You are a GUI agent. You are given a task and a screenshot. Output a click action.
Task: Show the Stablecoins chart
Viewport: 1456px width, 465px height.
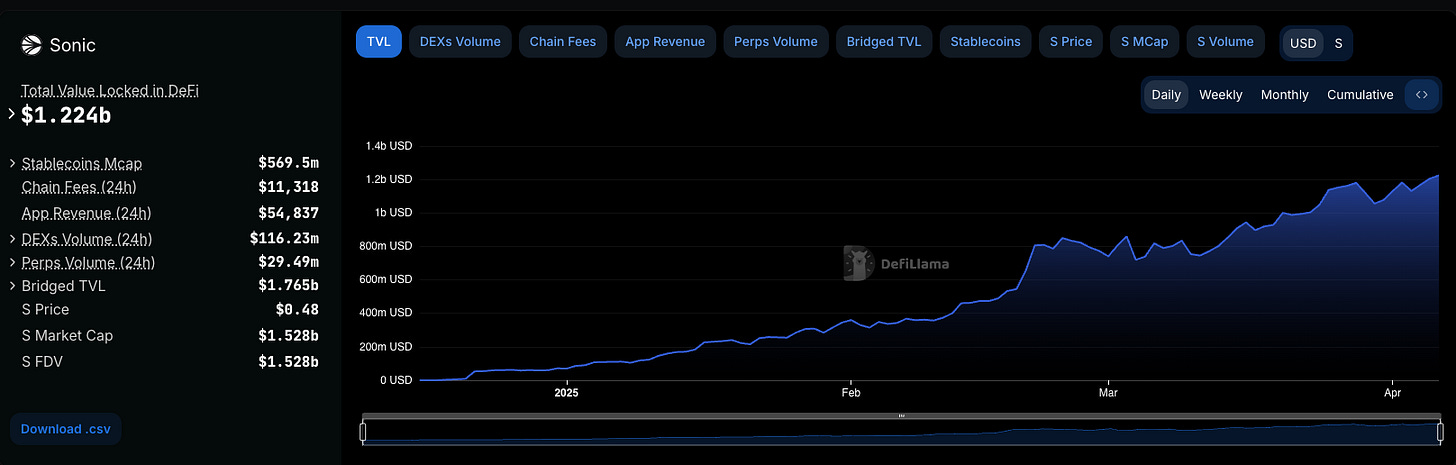[x=986, y=42]
